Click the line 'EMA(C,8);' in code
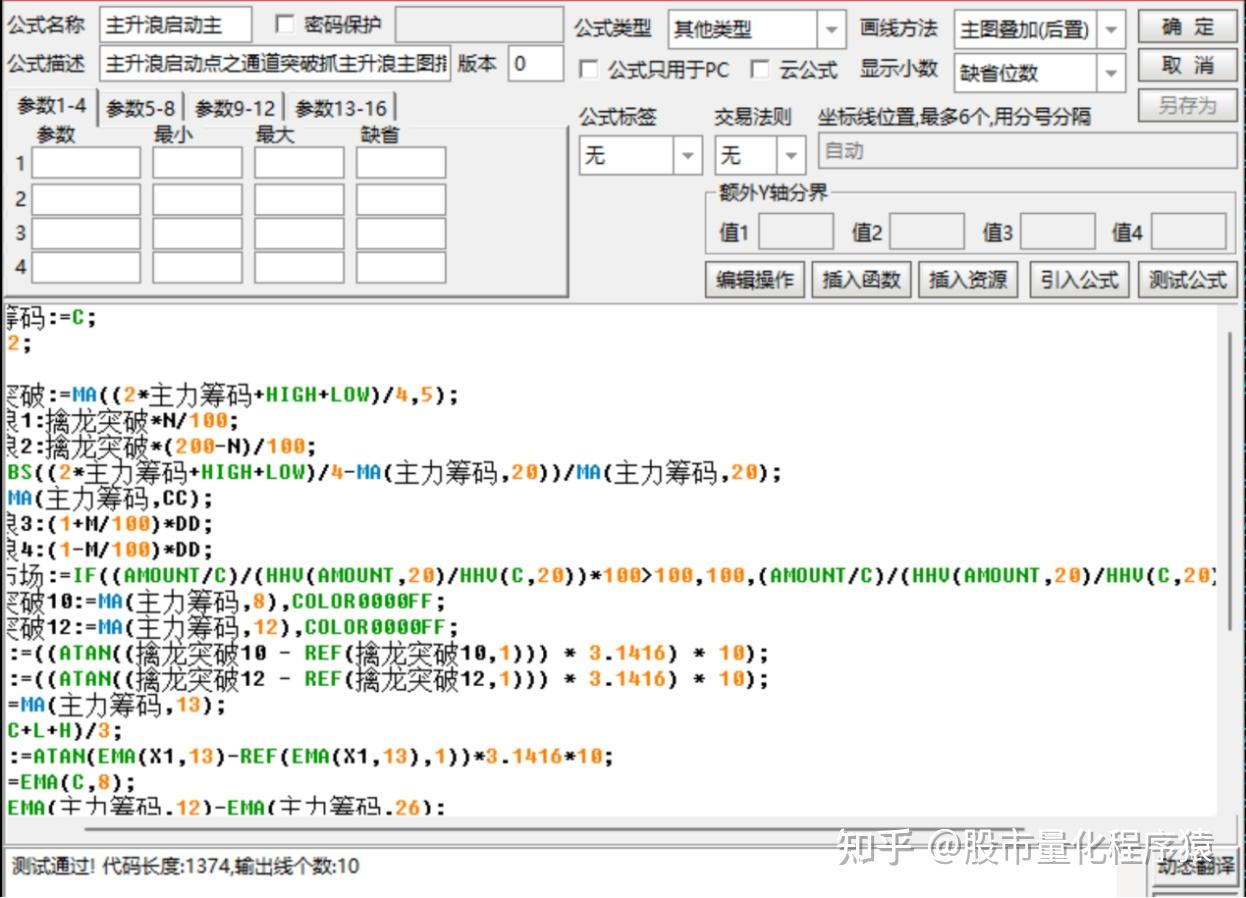Image resolution: width=1246 pixels, height=898 pixels. [71, 782]
